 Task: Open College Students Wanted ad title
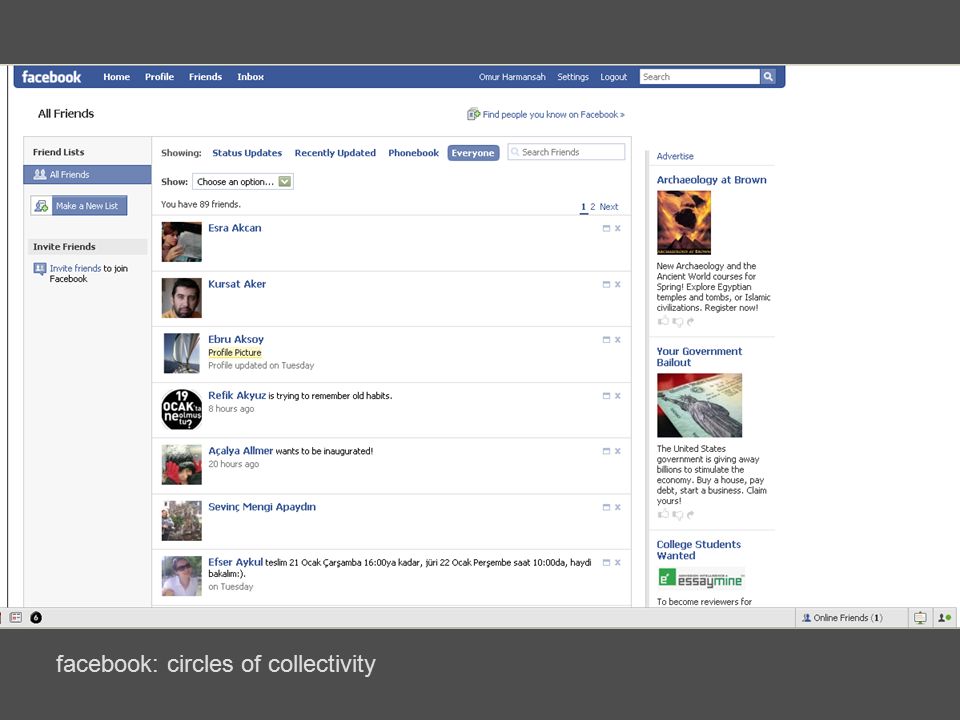click(699, 550)
